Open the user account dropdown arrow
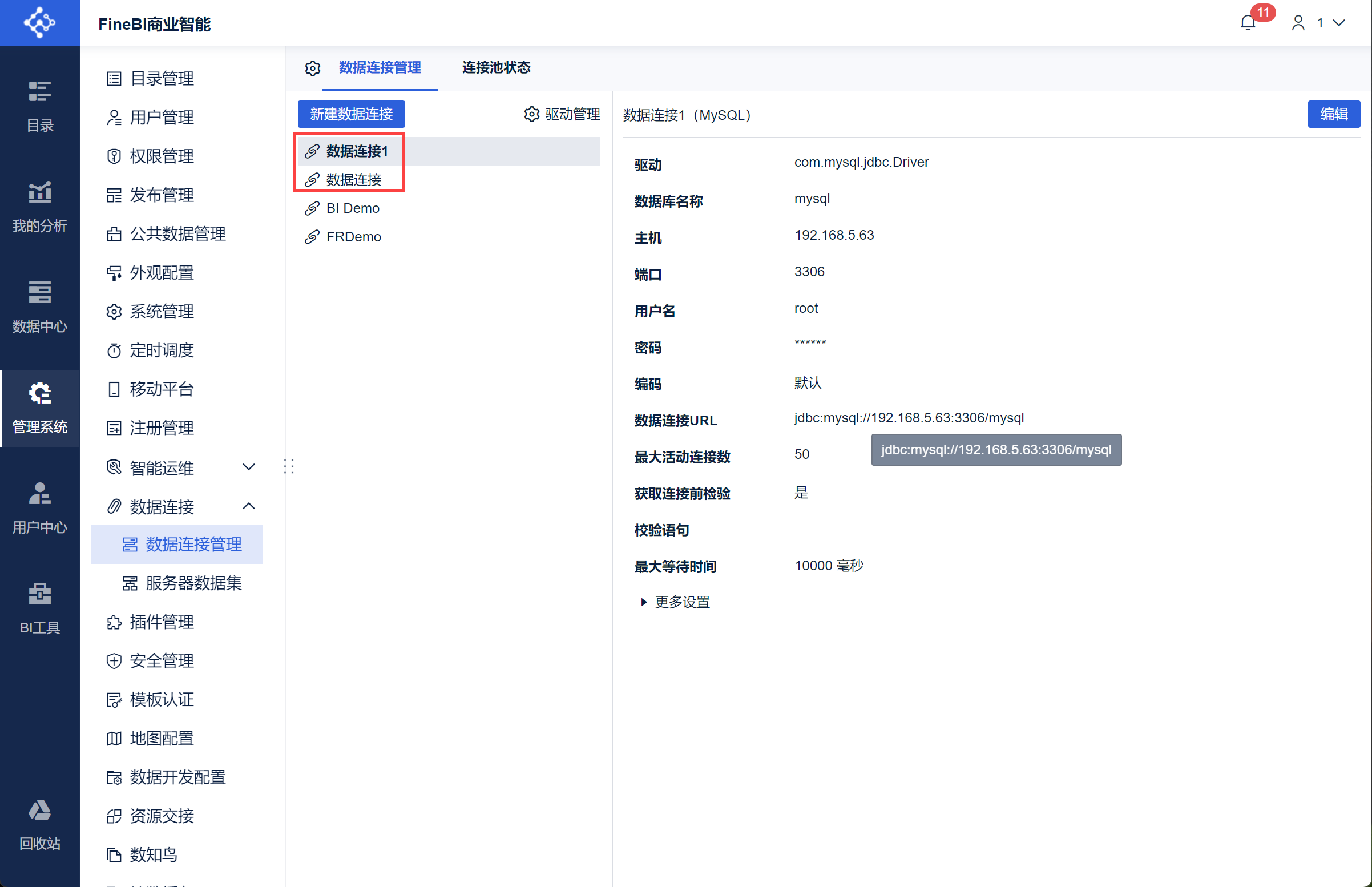The image size is (1372, 887). pyautogui.click(x=1339, y=23)
